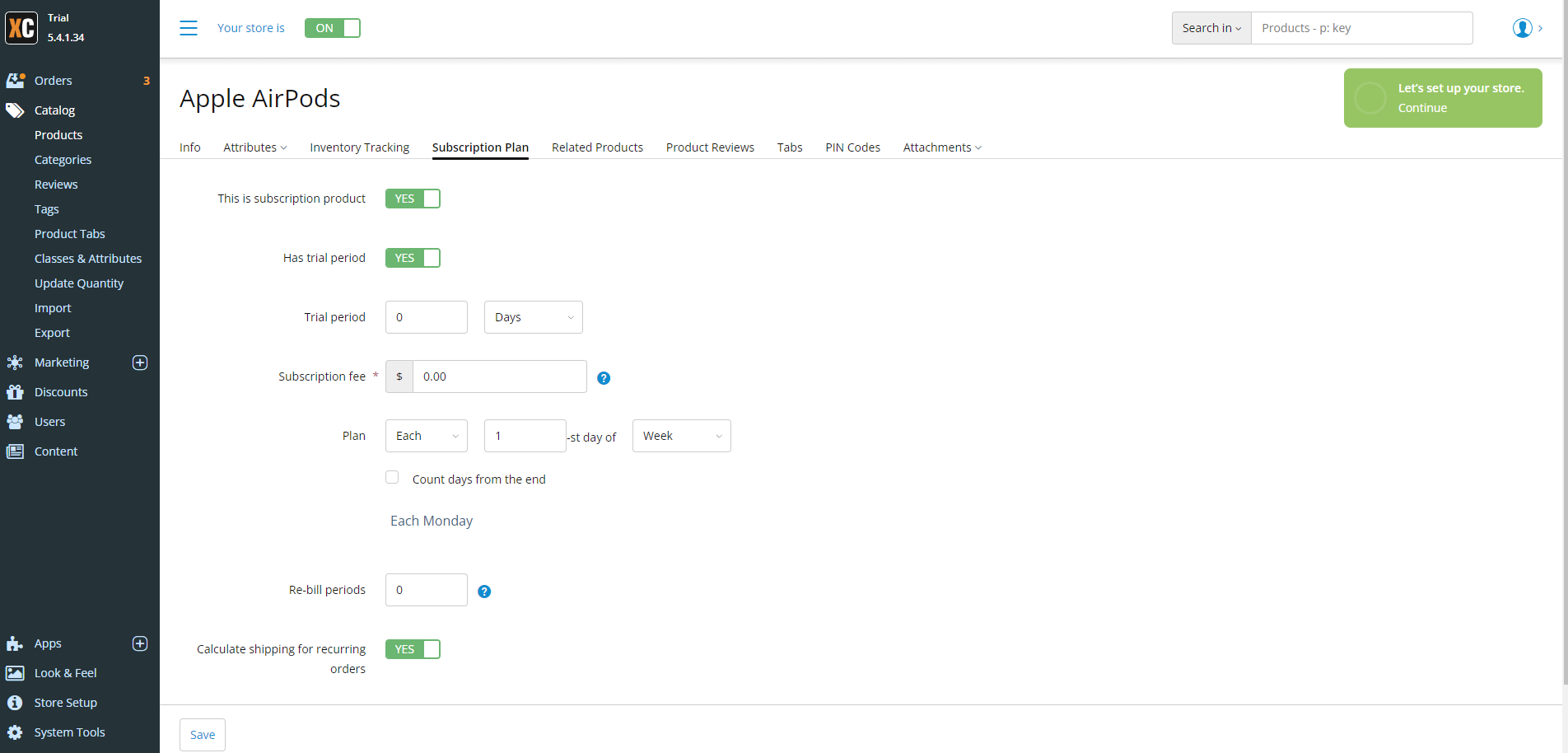Switch to the Inventory Tracking tab
Image resolution: width=1568 pixels, height=753 pixels.
pos(359,147)
